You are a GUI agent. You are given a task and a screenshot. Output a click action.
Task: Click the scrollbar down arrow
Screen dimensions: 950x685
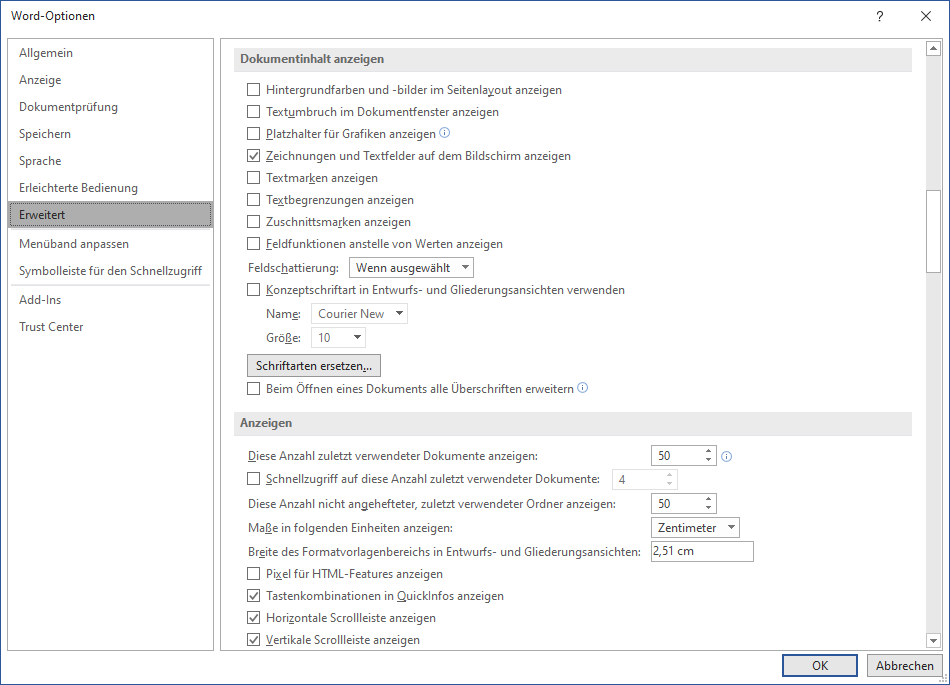click(x=933, y=640)
